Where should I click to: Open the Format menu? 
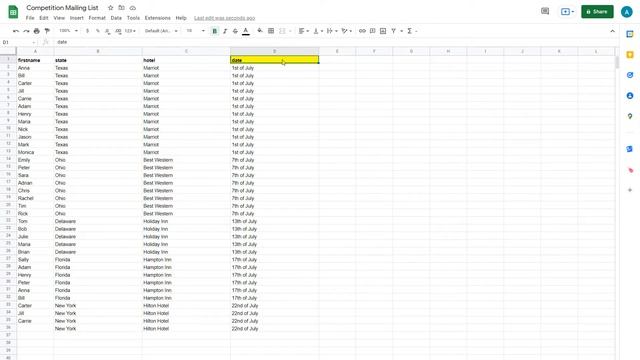97,18
